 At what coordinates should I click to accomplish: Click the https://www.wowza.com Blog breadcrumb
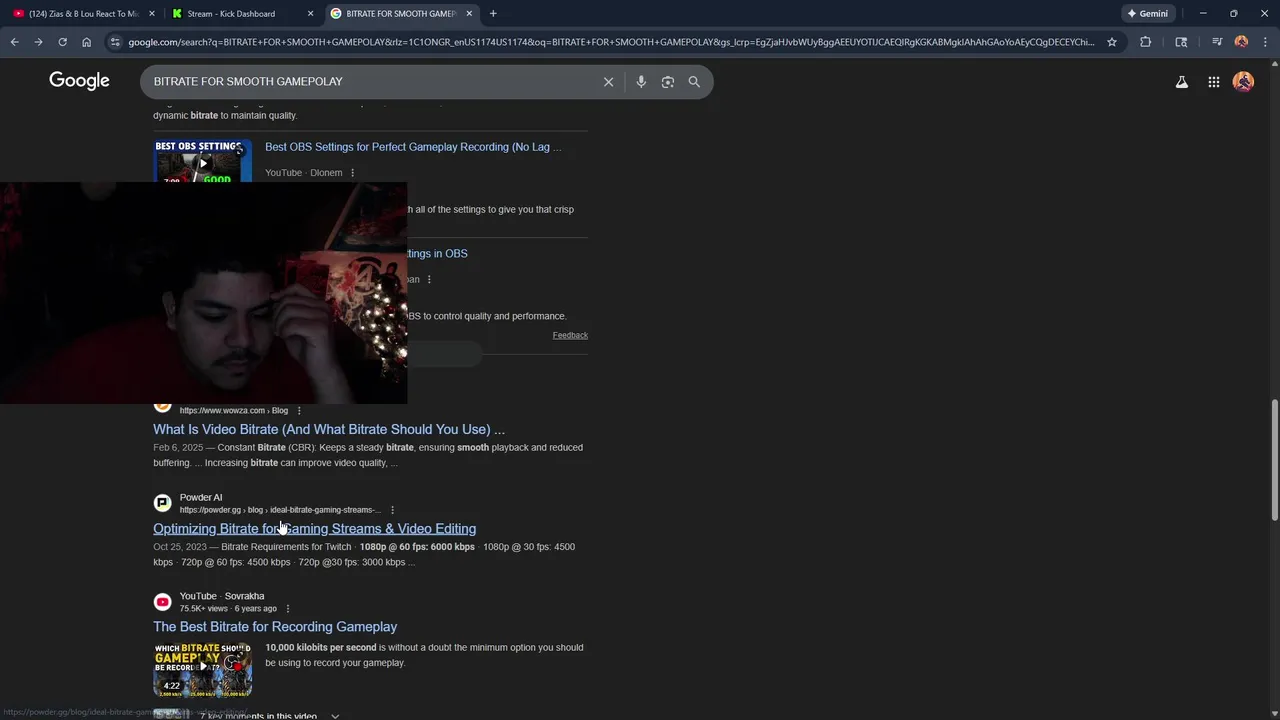[233, 411]
